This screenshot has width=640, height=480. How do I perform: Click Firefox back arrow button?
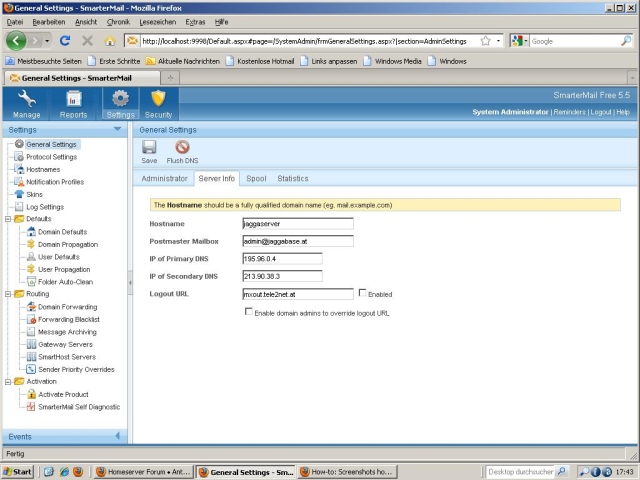click(16, 41)
